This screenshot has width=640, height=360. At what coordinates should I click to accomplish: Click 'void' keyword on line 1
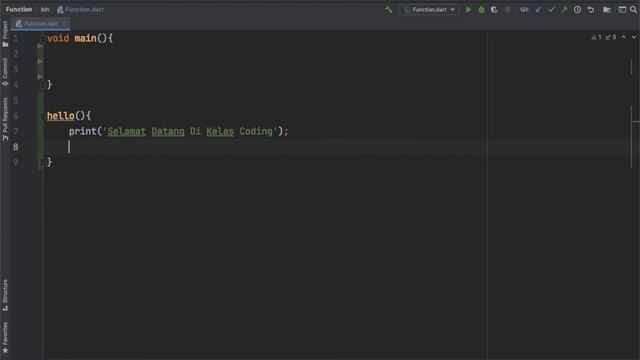coord(58,38)
